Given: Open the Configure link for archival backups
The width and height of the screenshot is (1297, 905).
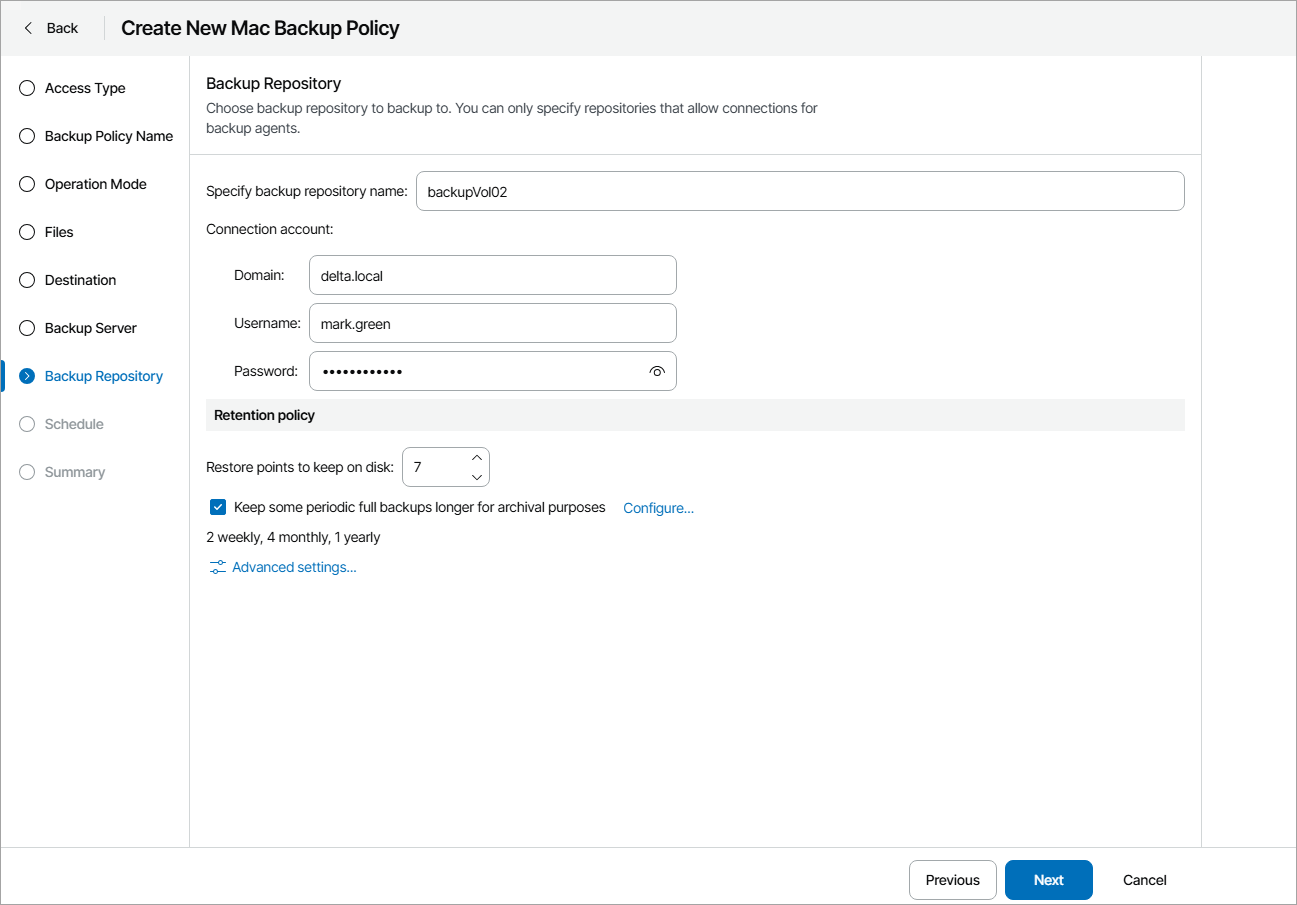Looking at the screenshot, I should (658, 508).
